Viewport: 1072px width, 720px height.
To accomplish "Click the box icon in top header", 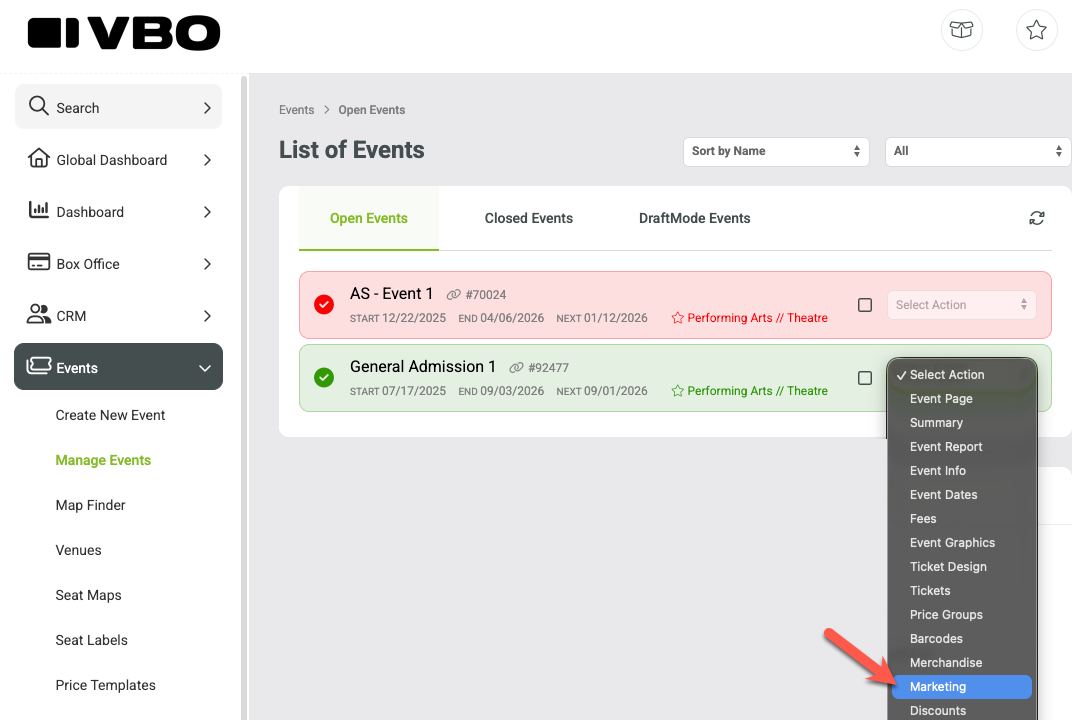I will (961, 30).
